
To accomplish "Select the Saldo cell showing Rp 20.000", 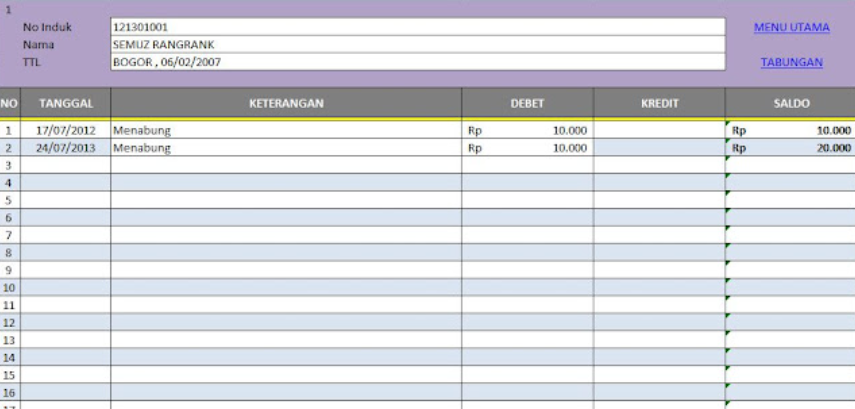I will coord(790,148).
